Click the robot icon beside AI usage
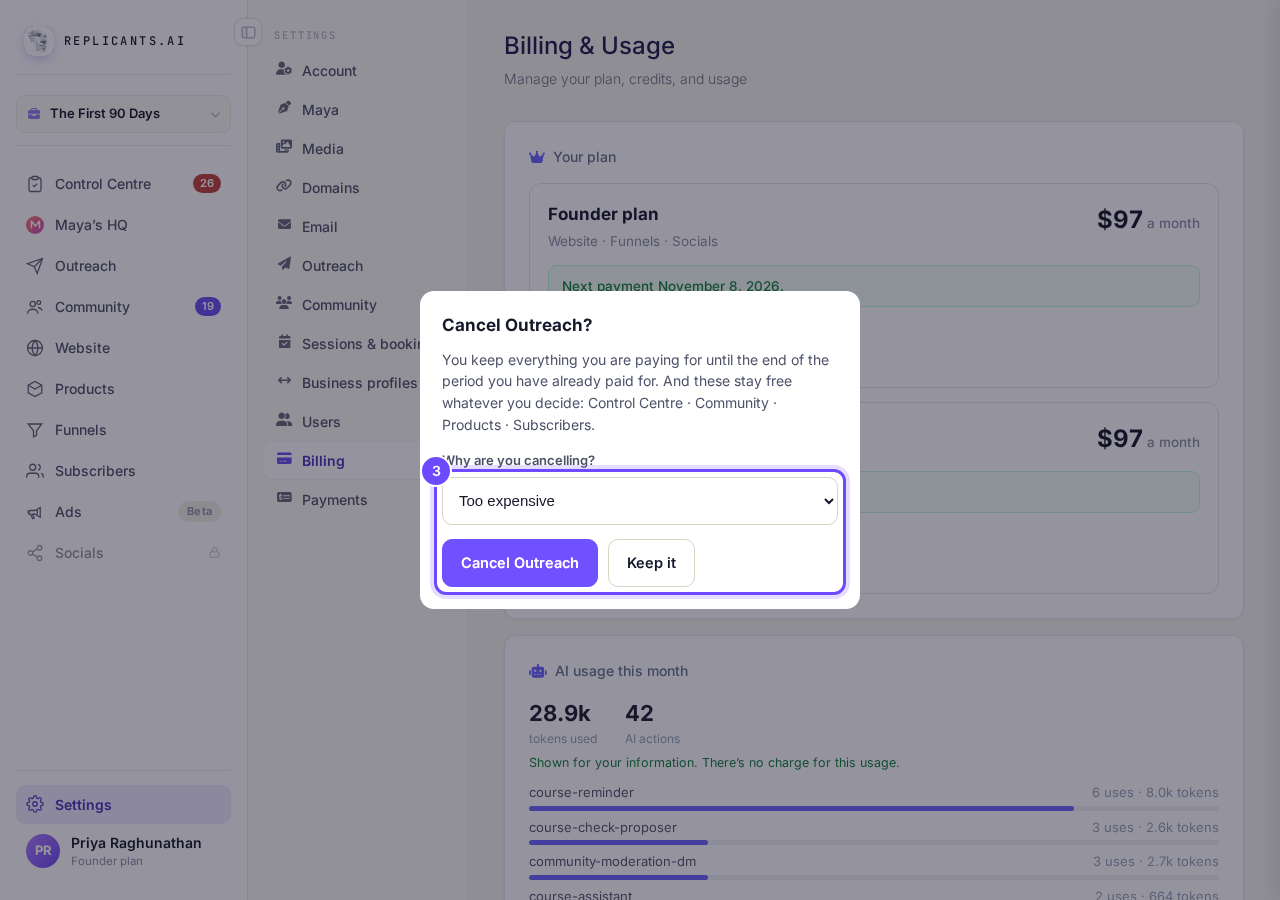Viewport: 1280px width, 900px height. click(x=538, y=671)
